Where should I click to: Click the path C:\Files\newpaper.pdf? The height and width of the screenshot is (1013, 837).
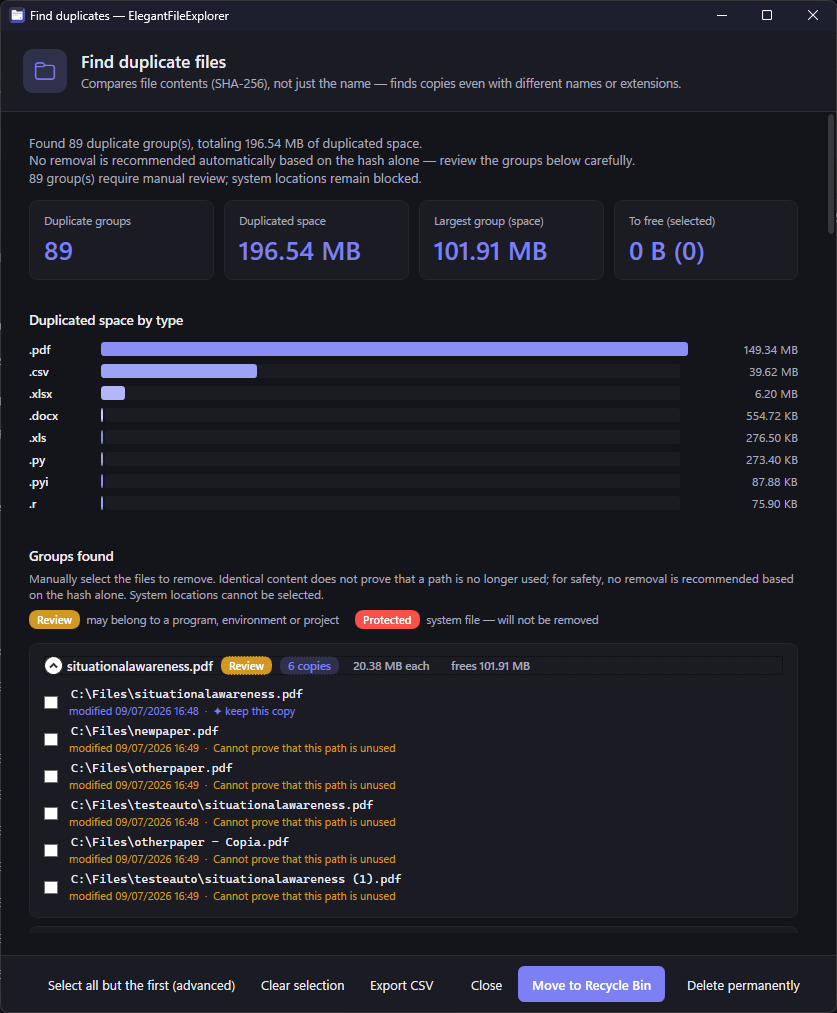click(x=145, y=731)
